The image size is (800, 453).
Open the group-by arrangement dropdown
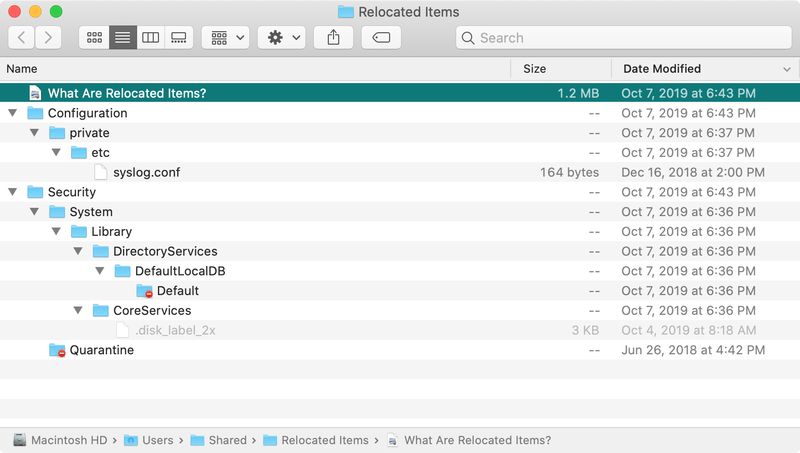(226, 38)
